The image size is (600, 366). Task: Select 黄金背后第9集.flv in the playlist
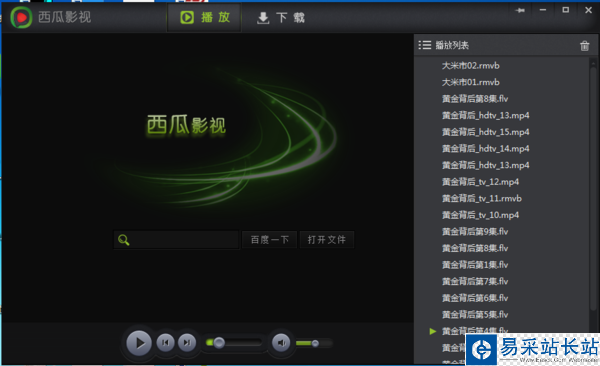475,232
